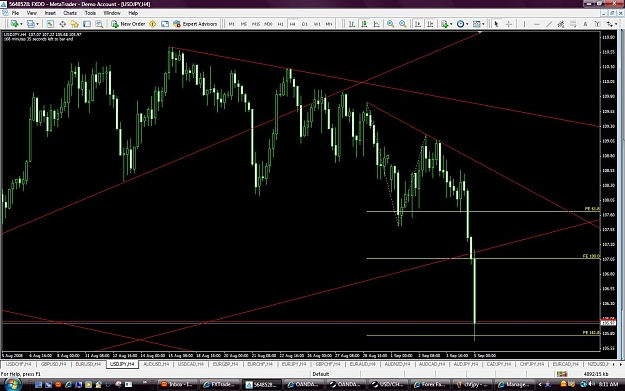Screen dimensions: 625x391
Task: Open the New Chart toolbar icon
Action: tap(14, 24)
